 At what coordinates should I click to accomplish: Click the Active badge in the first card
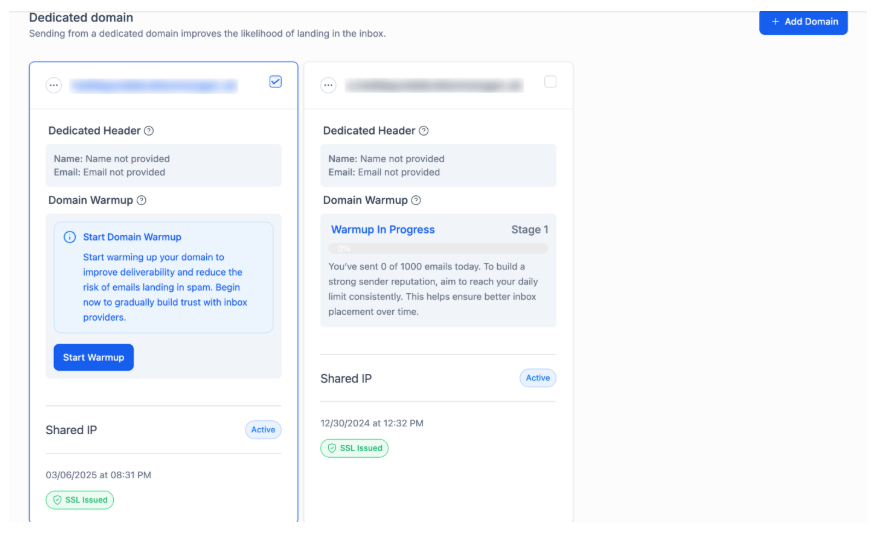tap(263, 430)
